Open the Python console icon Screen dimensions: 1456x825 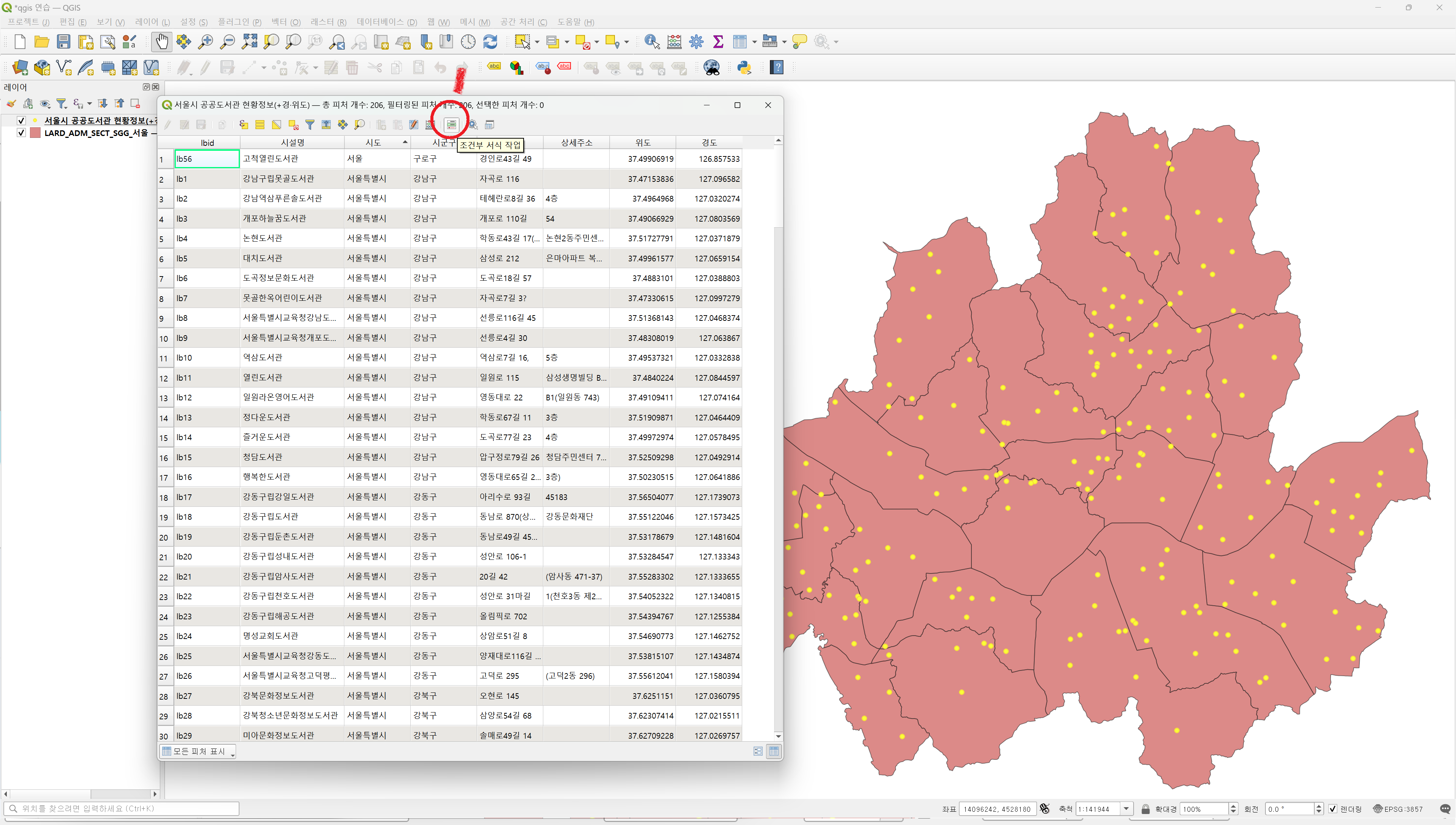click(744, 68)
